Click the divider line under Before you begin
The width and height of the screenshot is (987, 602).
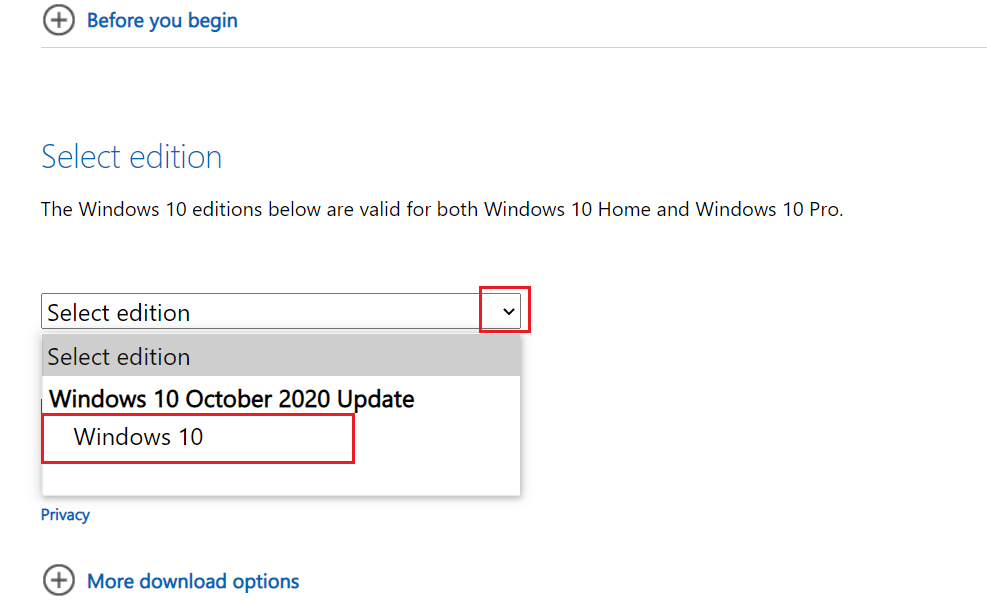pyautogui.click(x=514, y=47)
